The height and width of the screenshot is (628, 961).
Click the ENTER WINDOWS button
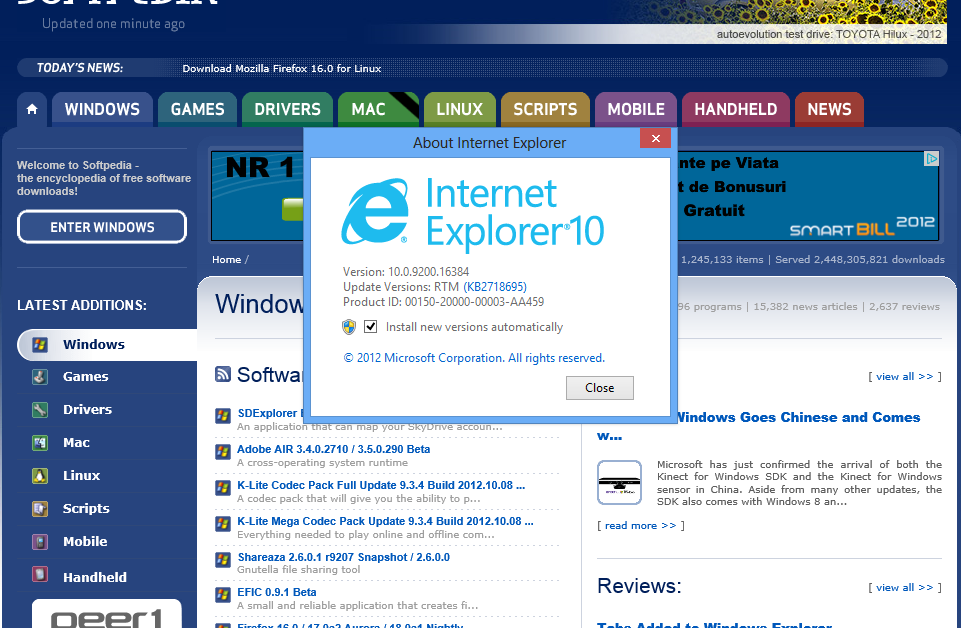pos(101,226)
